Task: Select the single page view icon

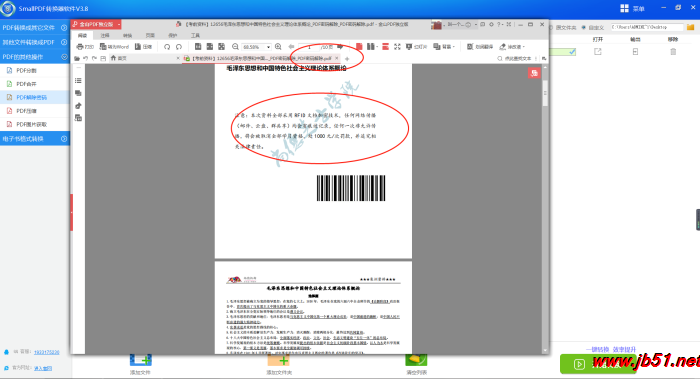Action: pos(359,46)
